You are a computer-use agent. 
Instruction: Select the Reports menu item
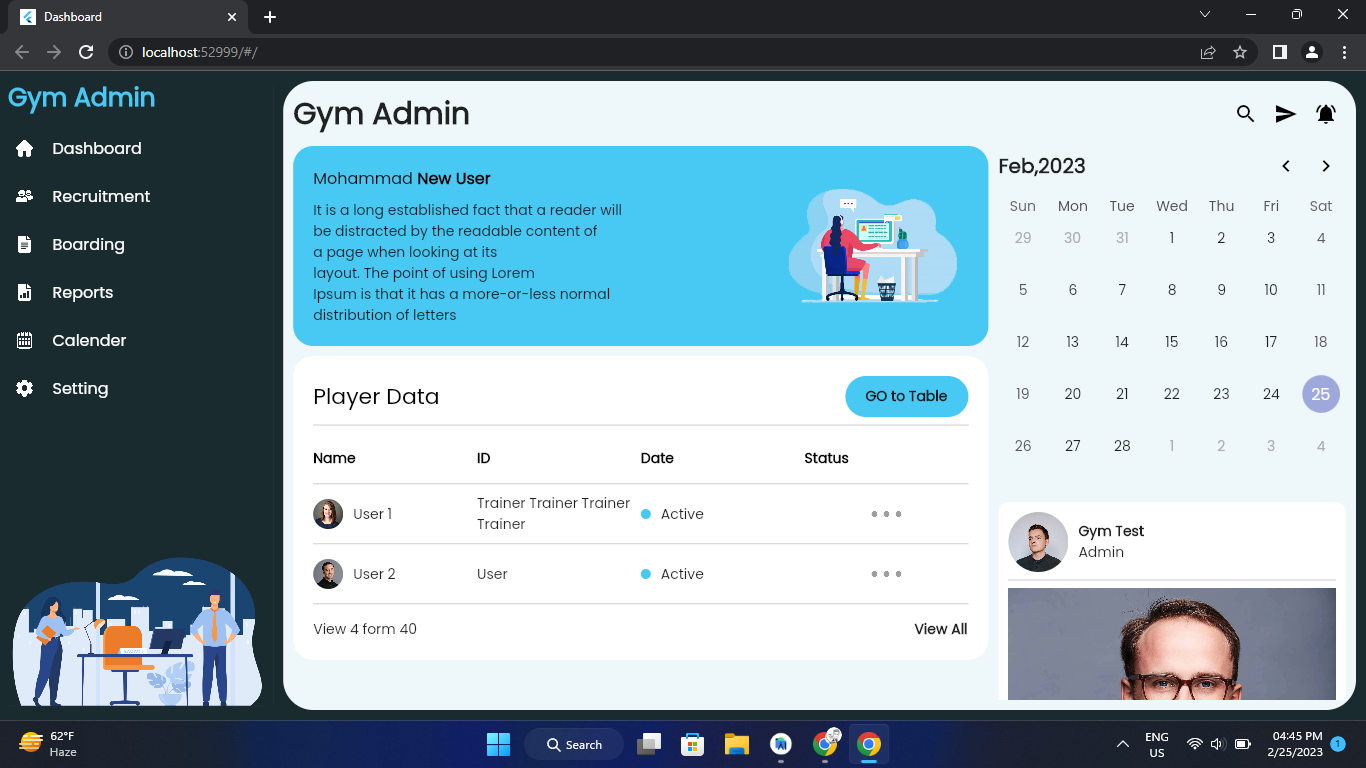tap(82, 292)
